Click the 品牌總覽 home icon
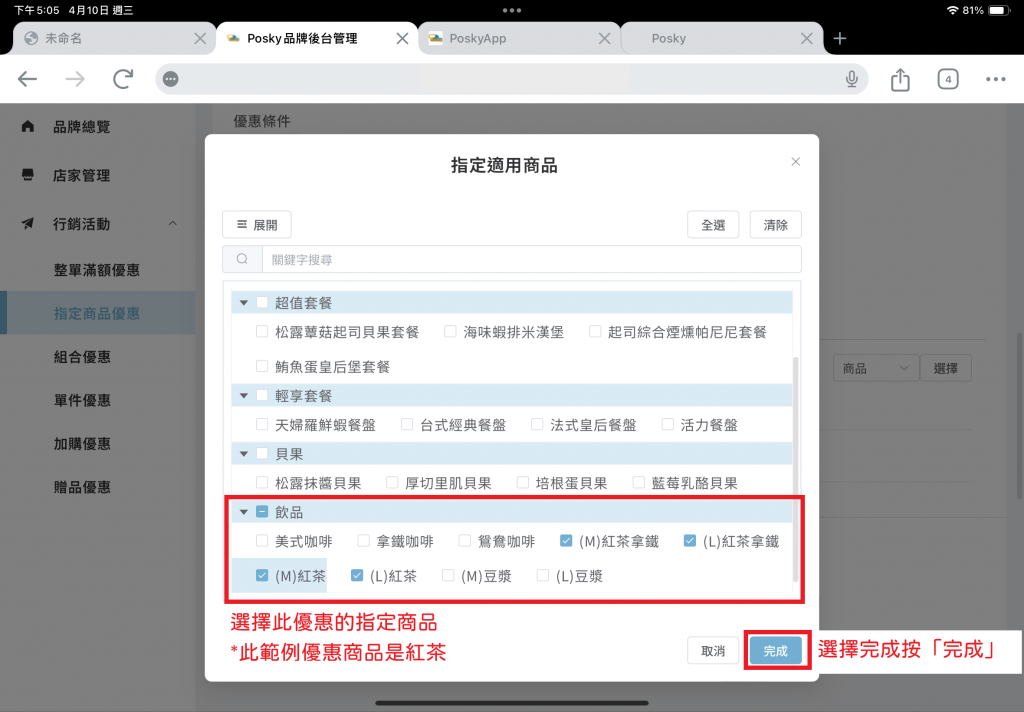 coord(27,126)
